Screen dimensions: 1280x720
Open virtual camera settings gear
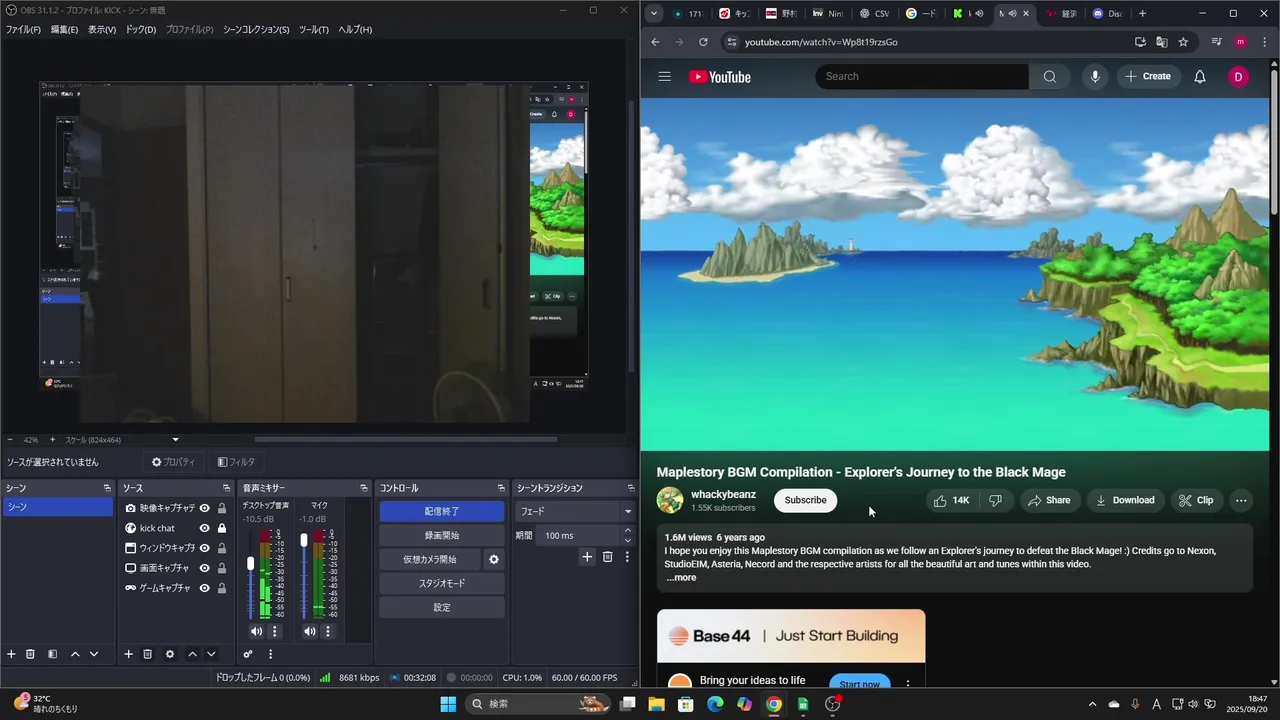[493, 560]
